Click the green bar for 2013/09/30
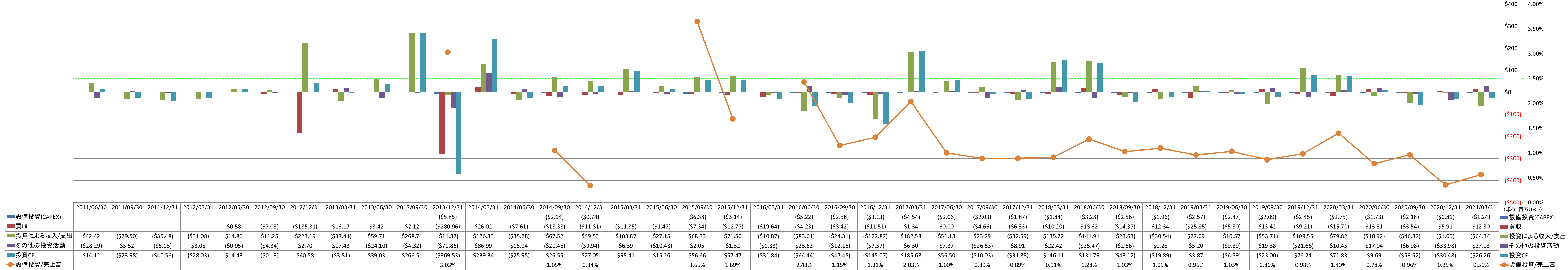This screenshot has height=270, width=1568. pos(412,63)
